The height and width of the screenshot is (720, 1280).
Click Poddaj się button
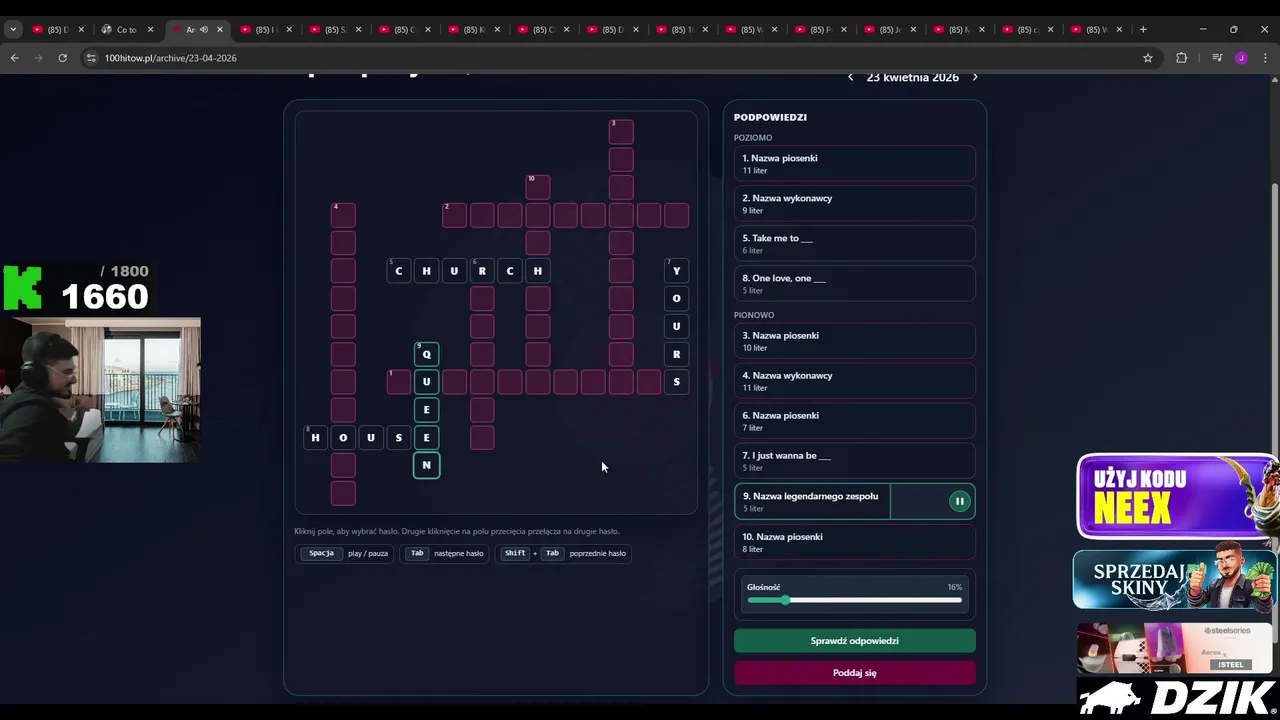[854, 672]
